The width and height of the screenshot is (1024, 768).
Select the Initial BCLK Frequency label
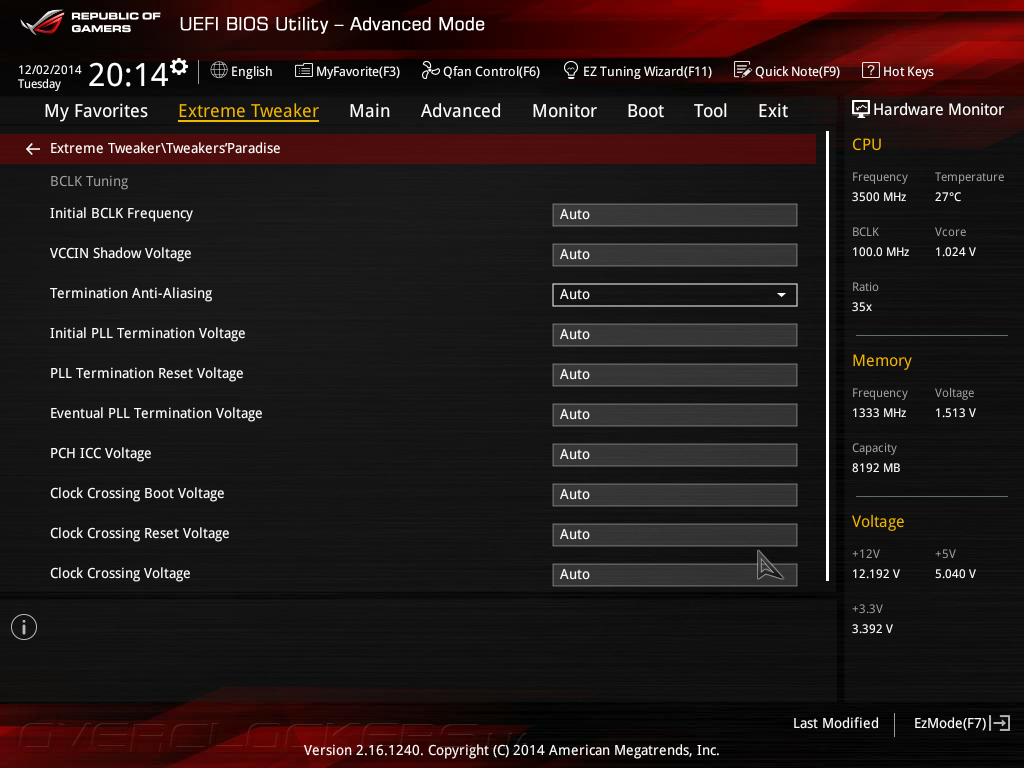click(x=121, y=214)
